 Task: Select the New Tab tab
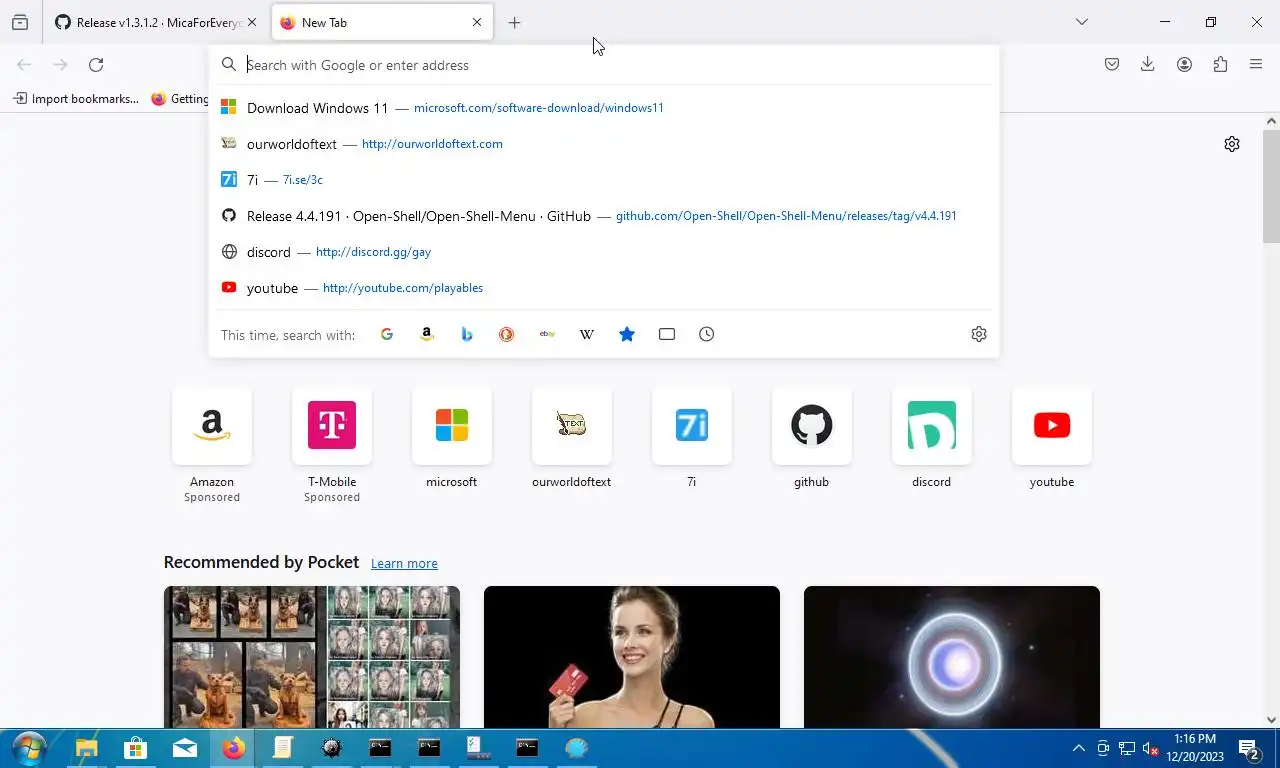pyautogui.click(x=380, y=22)
